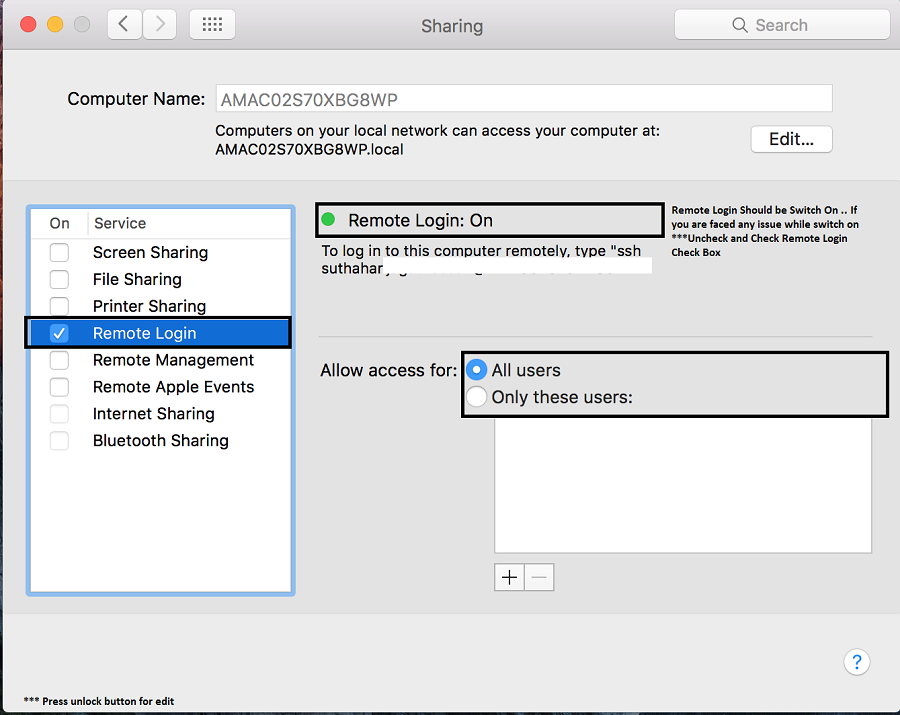Open the Edit... hostname button
This screenshot has width=900, height=715.
point(791,139)
